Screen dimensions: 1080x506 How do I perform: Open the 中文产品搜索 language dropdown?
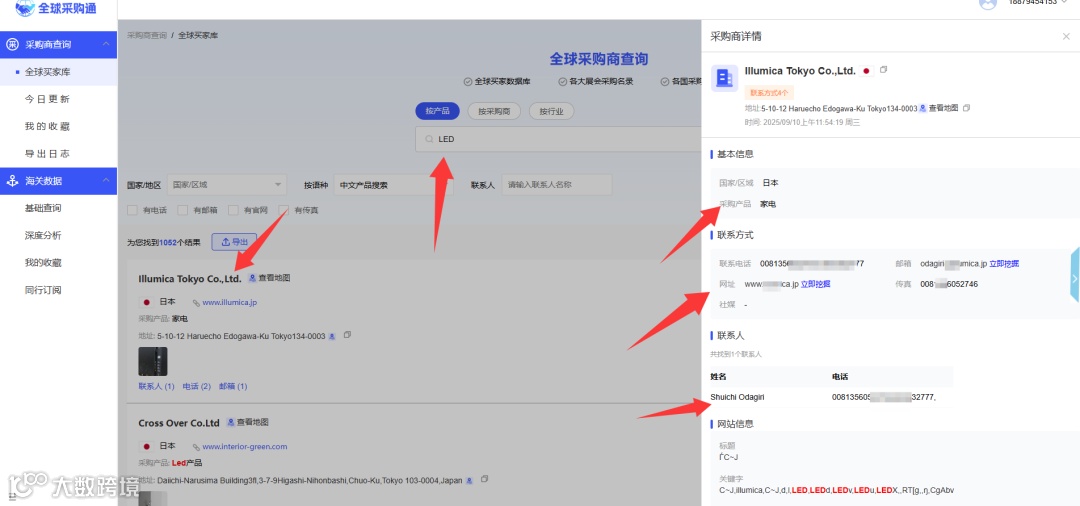tap(393, 185)
